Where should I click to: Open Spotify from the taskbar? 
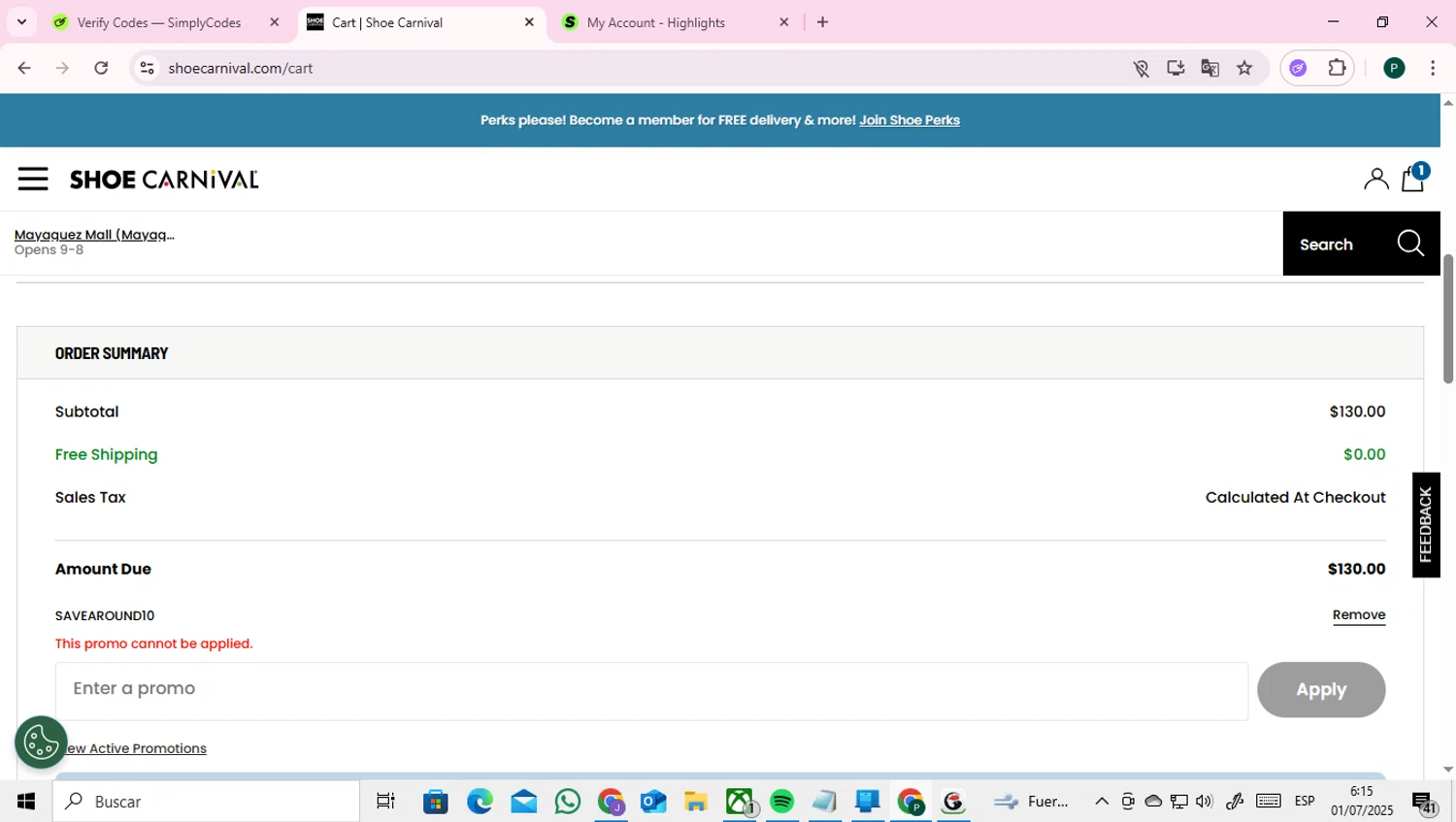pyautogui.click(x=781, y=802)
